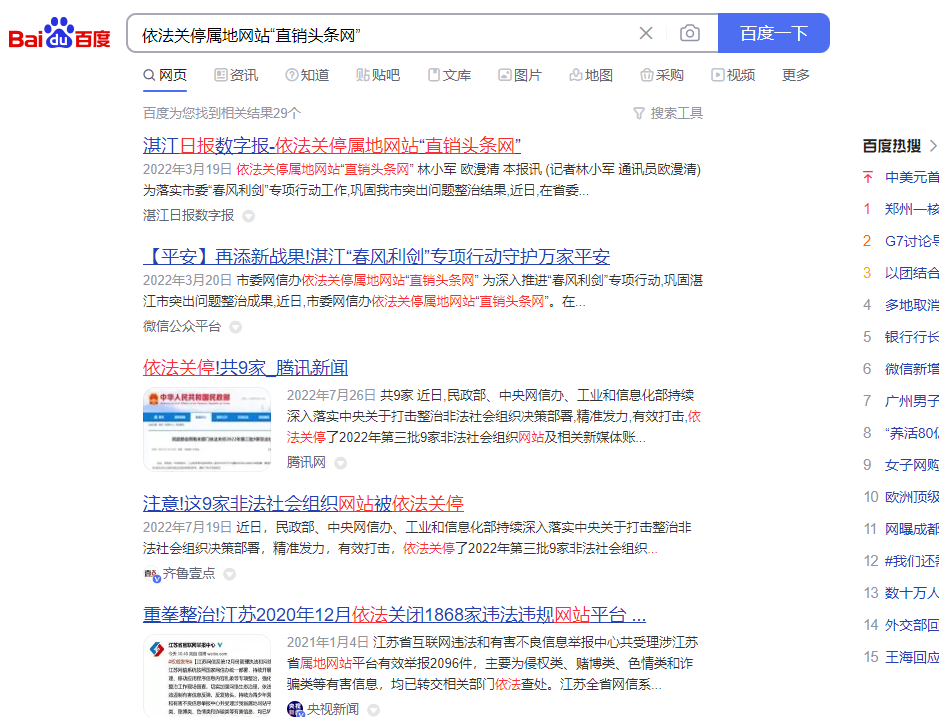Open hot search item 9 女子网购
939x717 pixels.
tap(912, 465)
